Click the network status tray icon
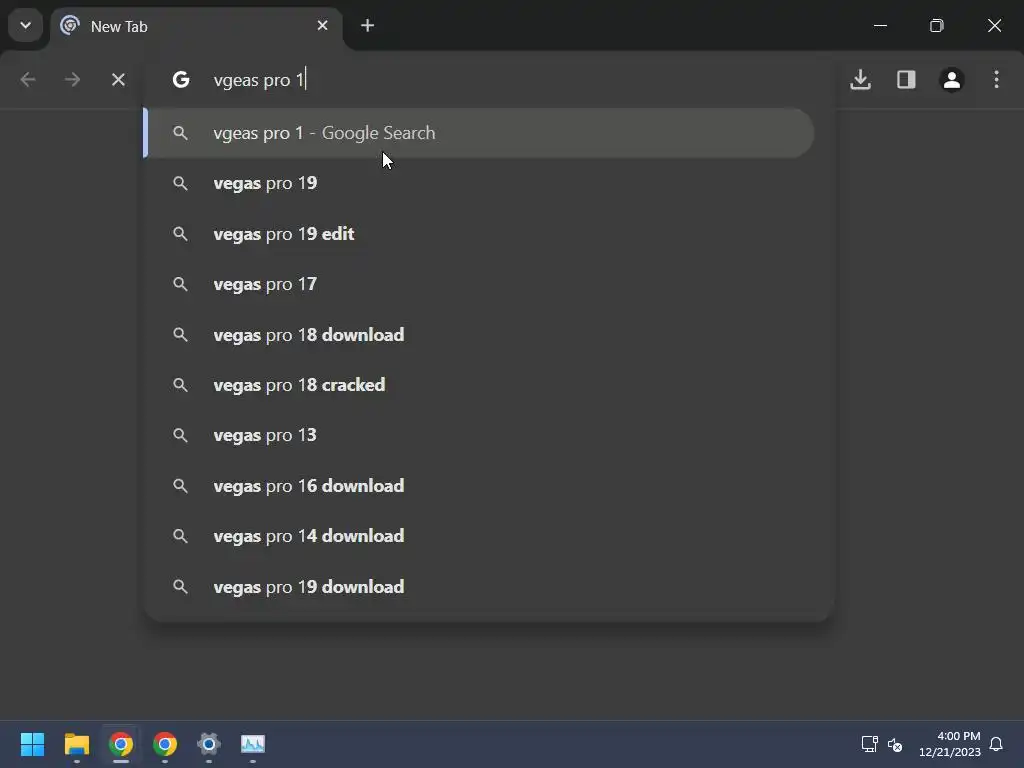Viewport: 1024px width, 768px height. click(x=870, y=744)
